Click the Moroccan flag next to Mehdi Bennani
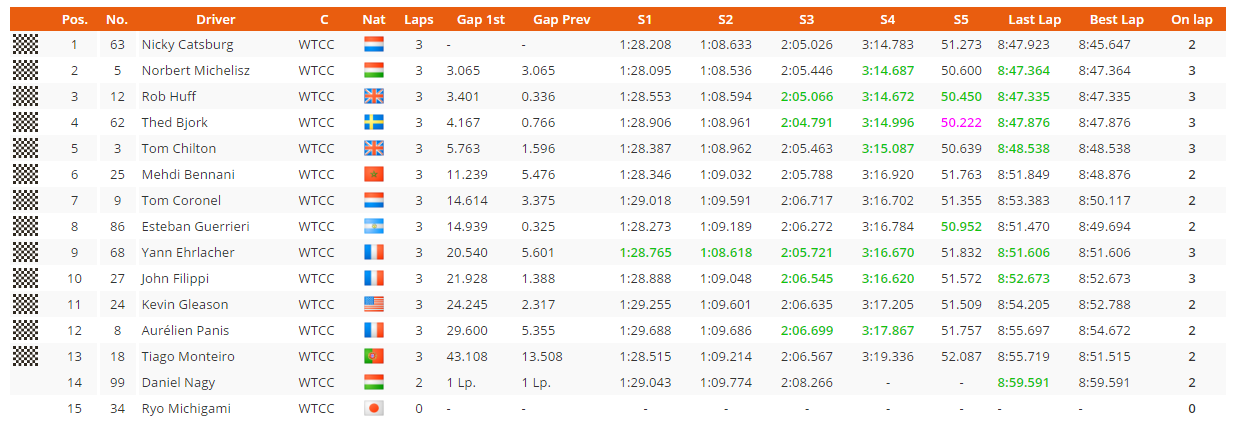Viewport: 1241px width, 431px height. pyautogui.click(x=374, y=175)
